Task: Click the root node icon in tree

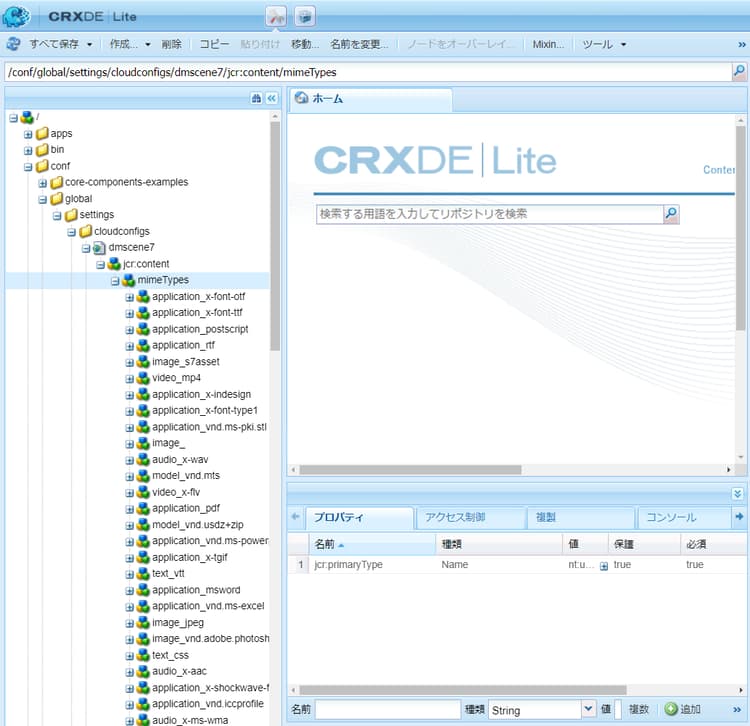Action: 27,117
